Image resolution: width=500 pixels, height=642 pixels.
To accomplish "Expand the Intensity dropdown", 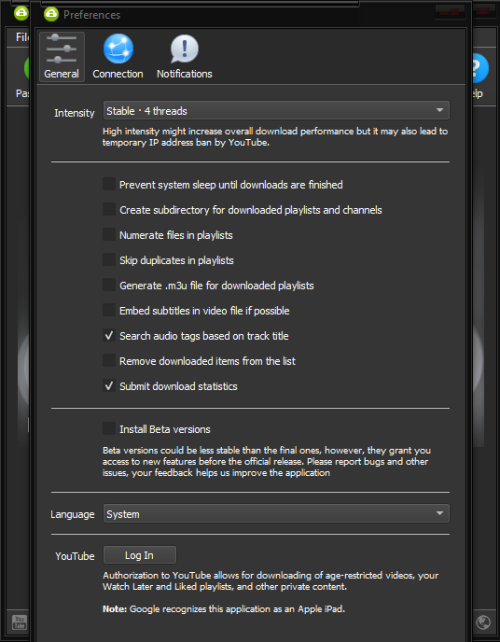I will [x=276, y=111].
